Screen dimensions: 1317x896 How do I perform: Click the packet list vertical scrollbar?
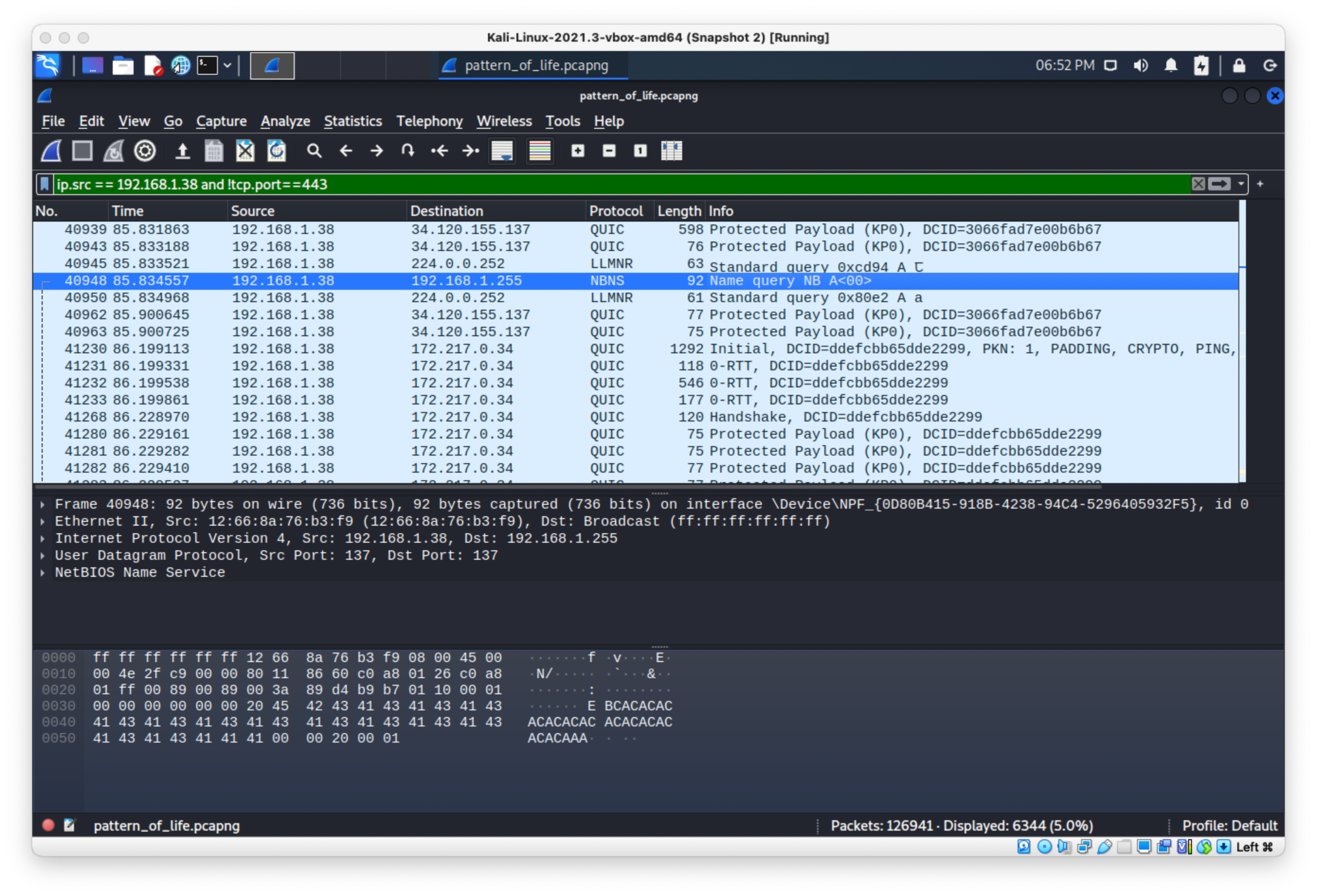coord(1242,341)
